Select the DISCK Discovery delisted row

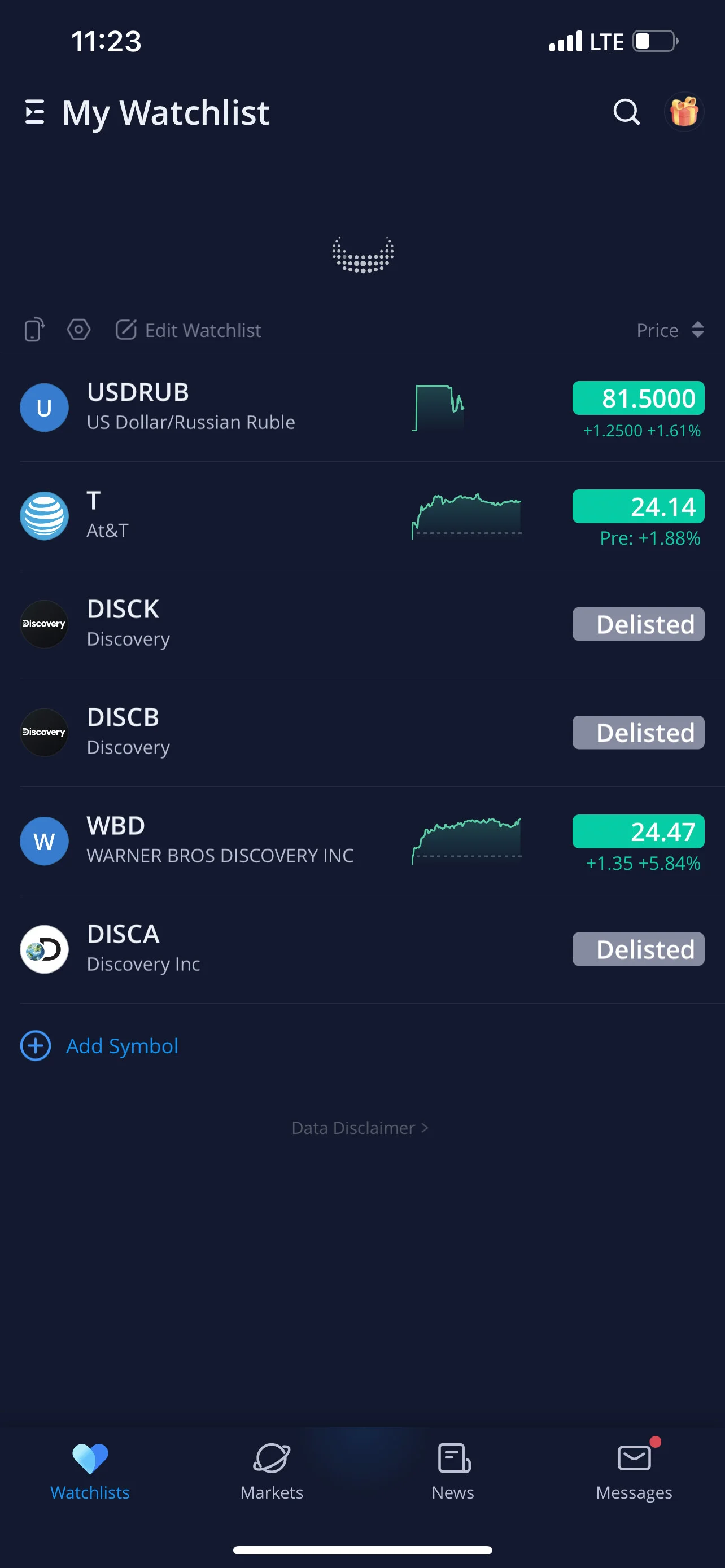click(x=362, y=624)
